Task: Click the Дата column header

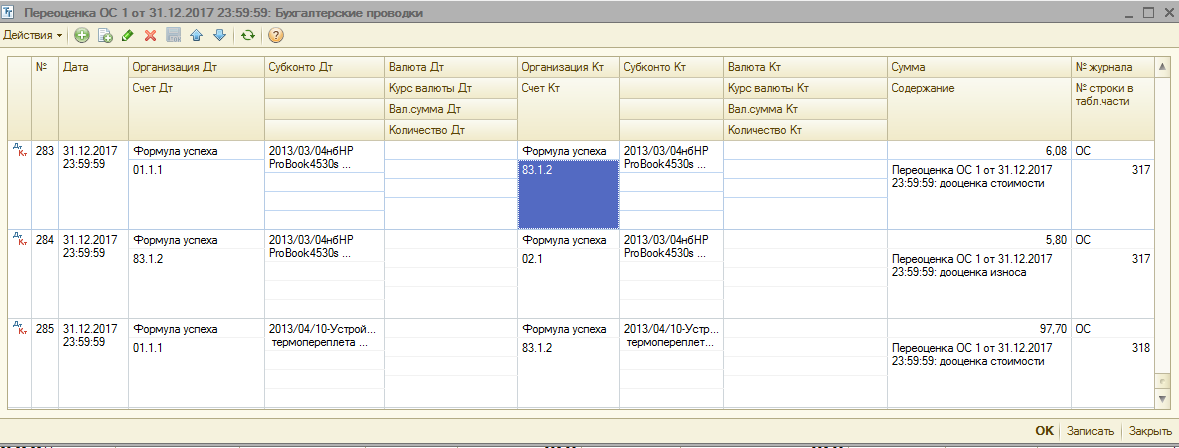Action: pyautogui.click(x=93, y=67)
